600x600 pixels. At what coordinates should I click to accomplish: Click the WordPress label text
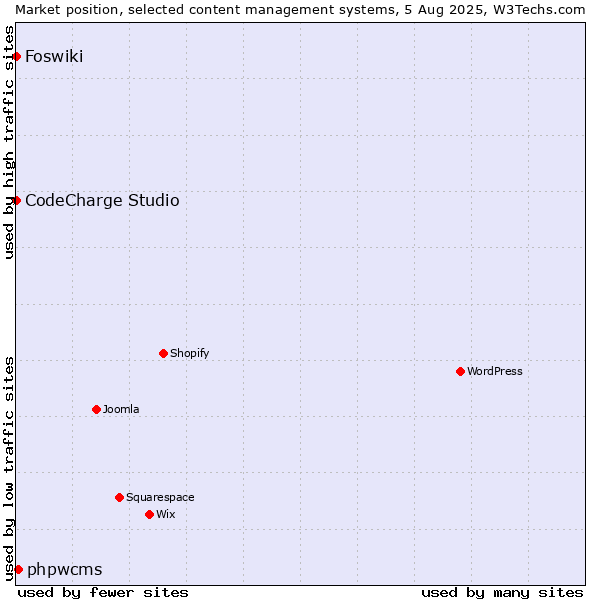pos(495,371)
